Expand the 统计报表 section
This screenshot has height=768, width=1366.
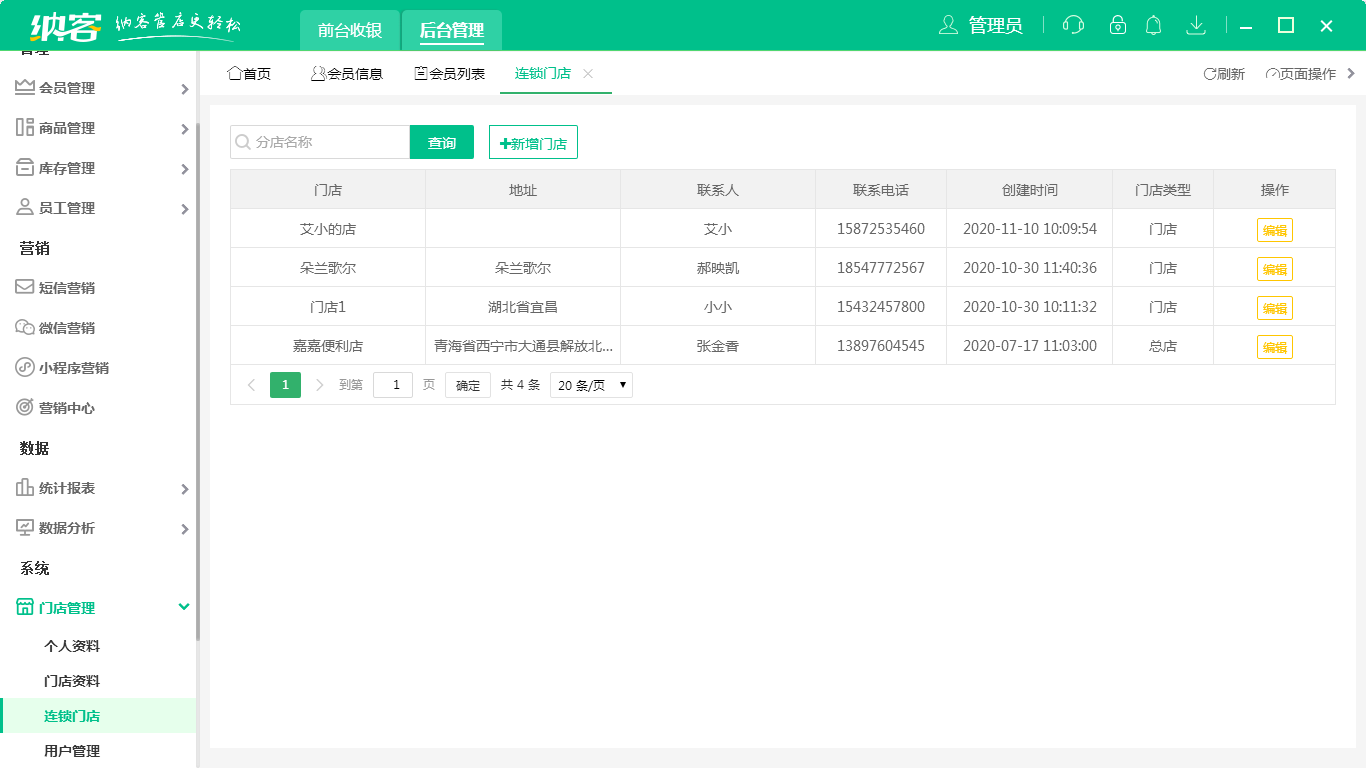[100, 488]
